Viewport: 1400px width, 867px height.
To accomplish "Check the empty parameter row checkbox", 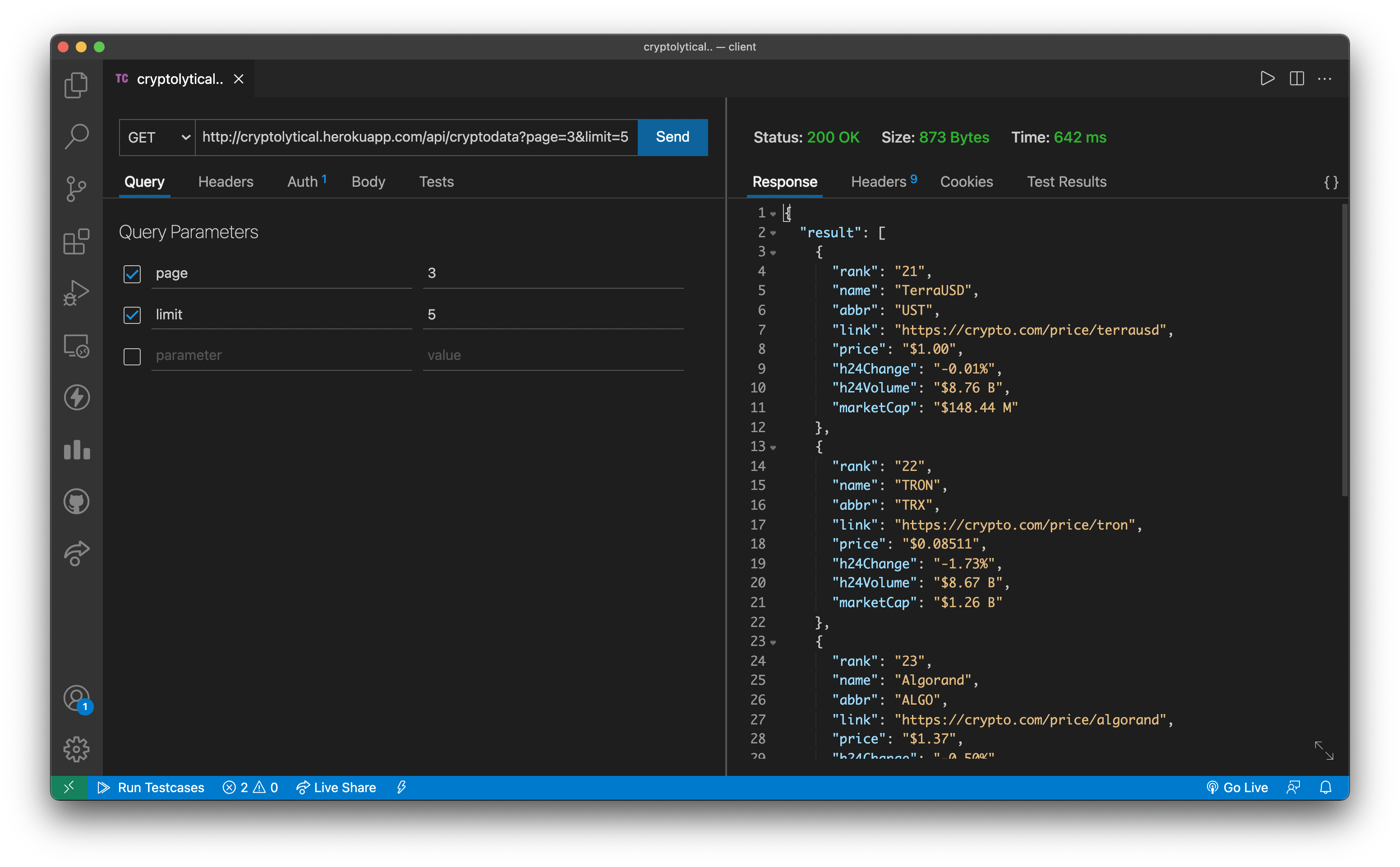I will tap(132, 357).
